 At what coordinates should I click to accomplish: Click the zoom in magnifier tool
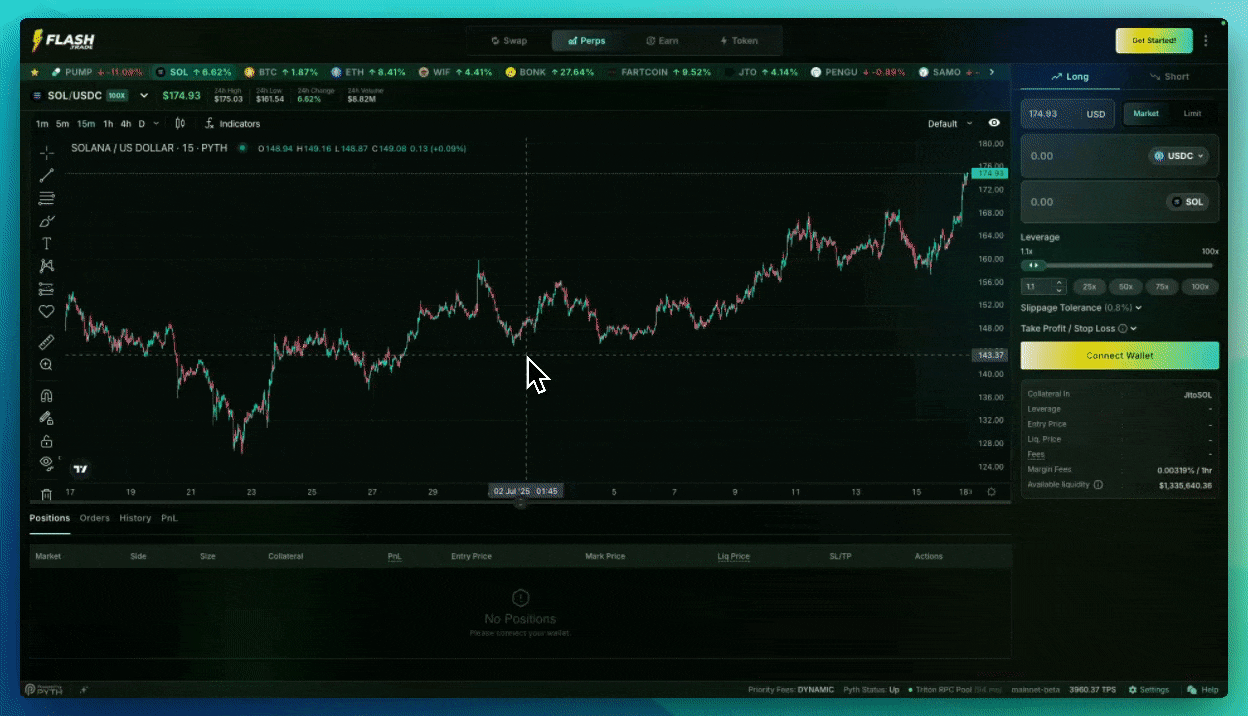click(x=46, y=365)
